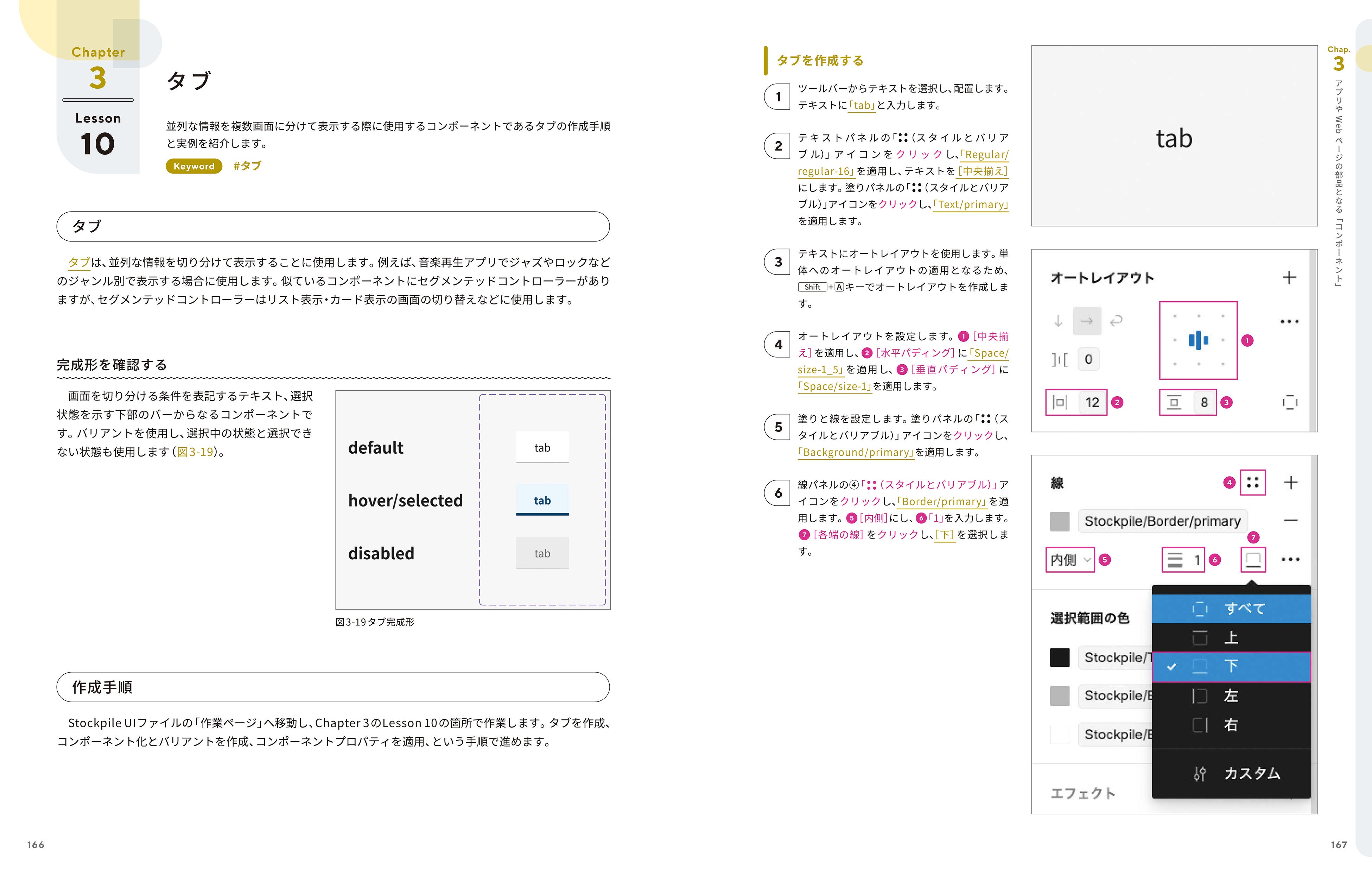The height and width of the screenshot is (875, 1372).
Task: Select カスタム from the stroke sides menu
Action: click(1252, 774)
